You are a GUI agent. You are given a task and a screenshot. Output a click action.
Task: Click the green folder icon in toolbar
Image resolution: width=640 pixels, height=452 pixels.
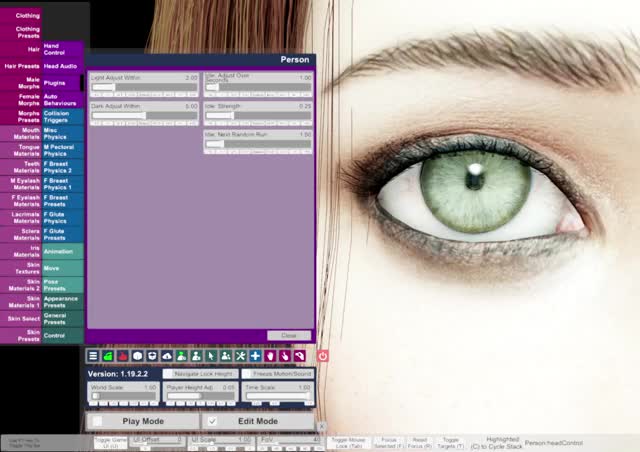108,356
